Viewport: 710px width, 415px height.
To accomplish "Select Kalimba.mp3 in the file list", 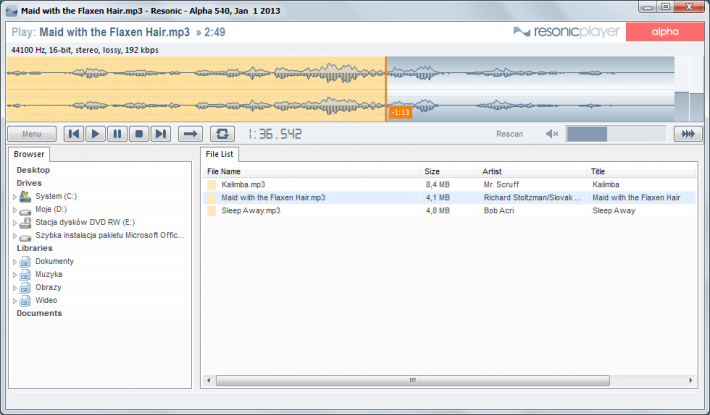I will click(449, 185).
